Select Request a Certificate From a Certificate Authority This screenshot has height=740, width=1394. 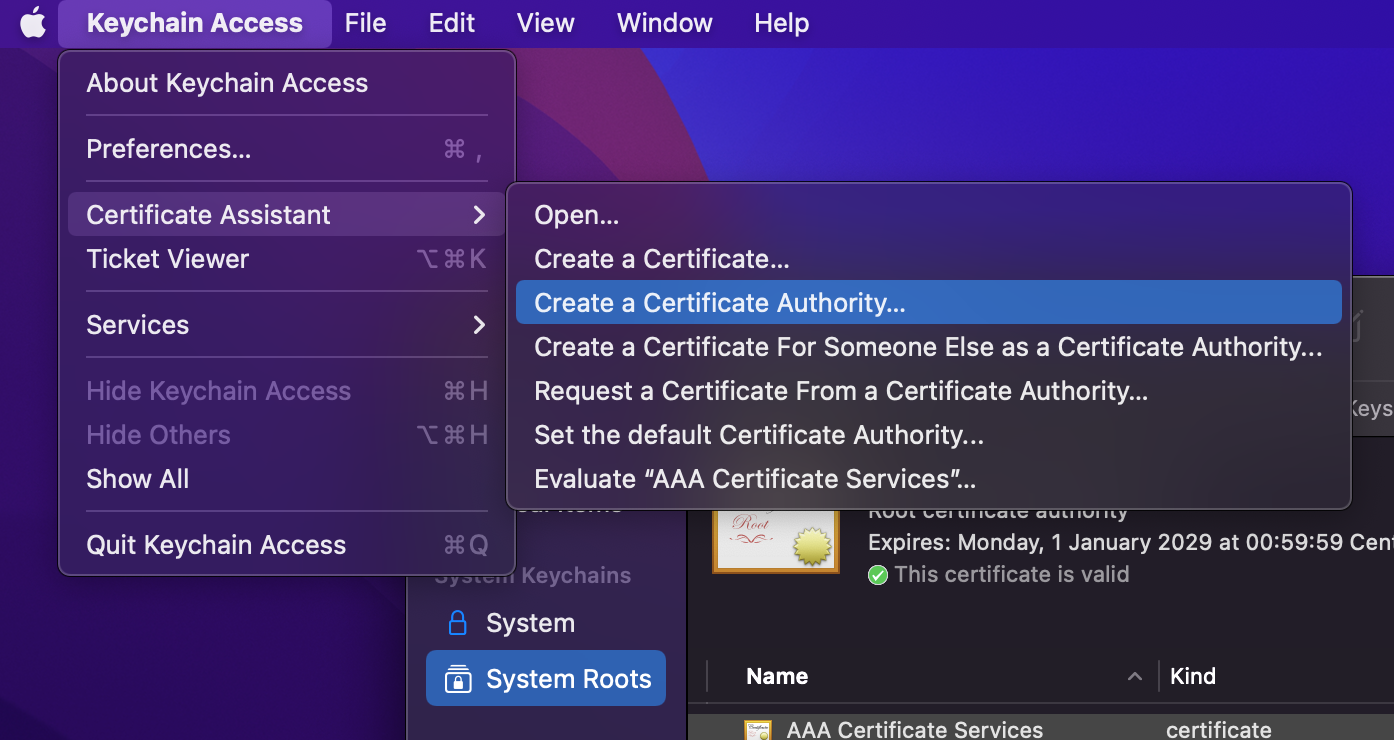coord(840,391)
